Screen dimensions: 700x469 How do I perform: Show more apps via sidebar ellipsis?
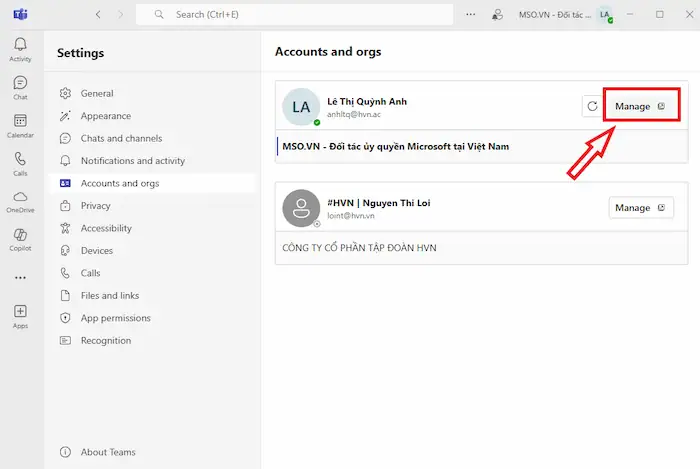(20, 277)
